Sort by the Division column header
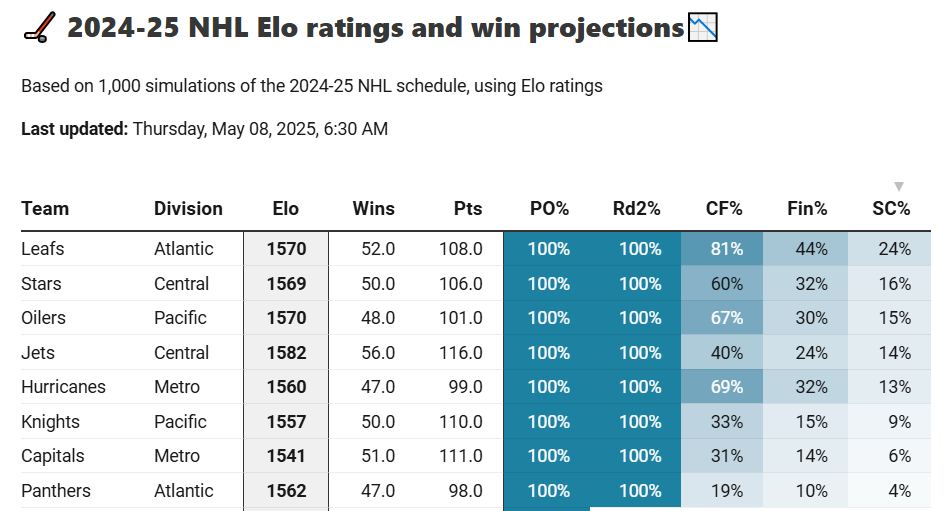The width and height of the screenshot is (949, 511). pos(188,209)
